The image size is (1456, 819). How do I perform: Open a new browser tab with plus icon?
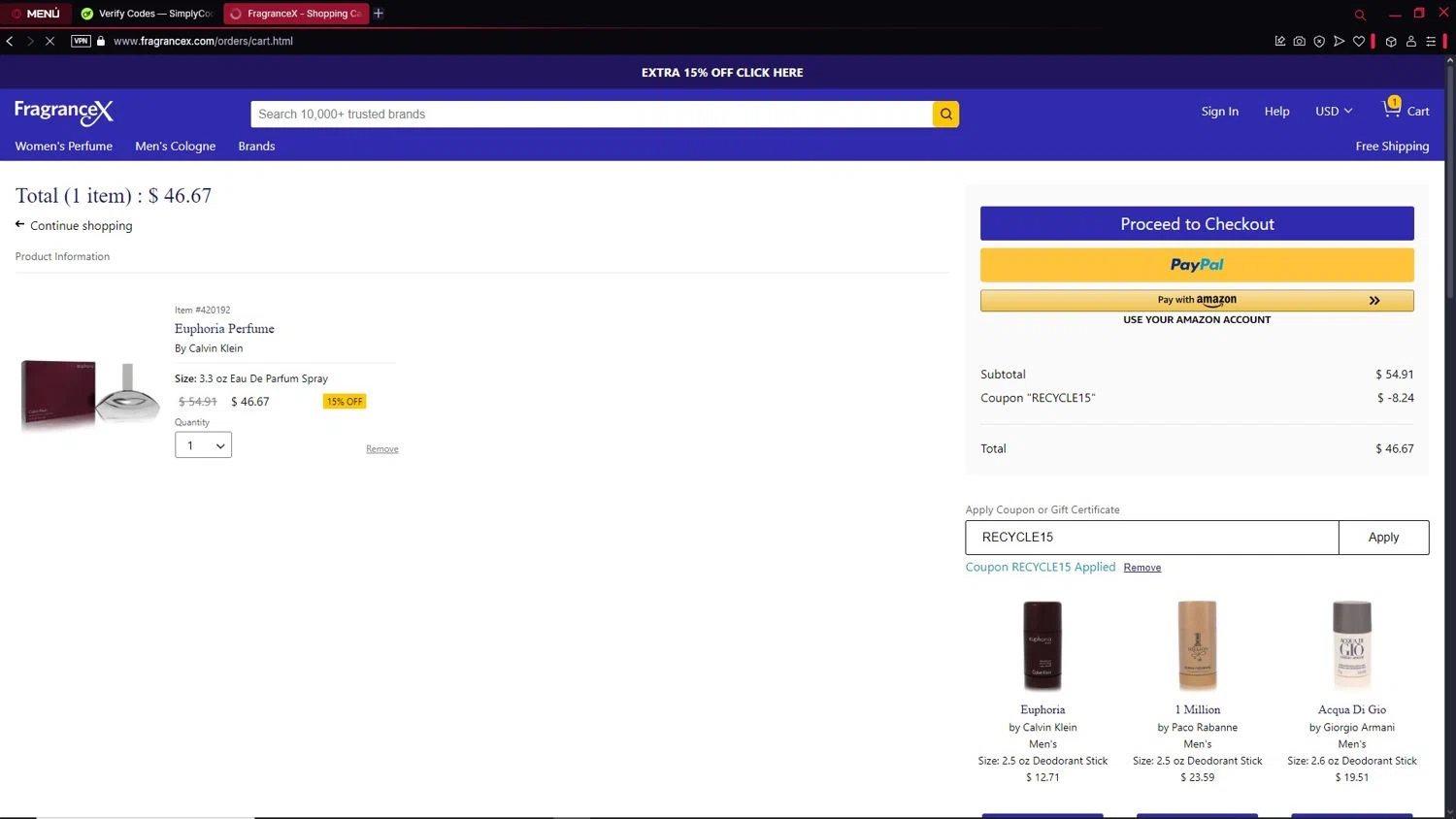click(379, 14)
